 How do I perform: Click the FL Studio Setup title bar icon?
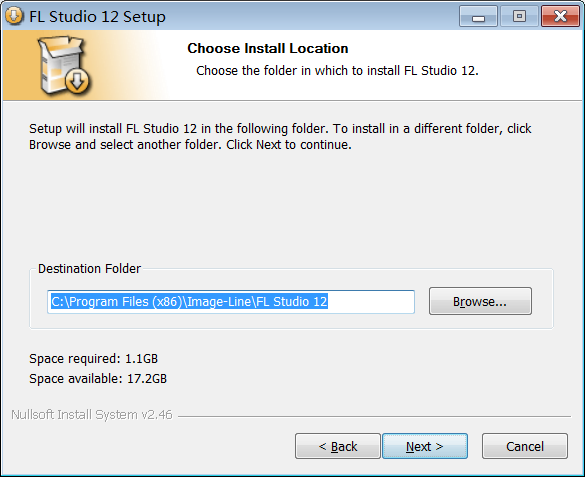(14, 16)
